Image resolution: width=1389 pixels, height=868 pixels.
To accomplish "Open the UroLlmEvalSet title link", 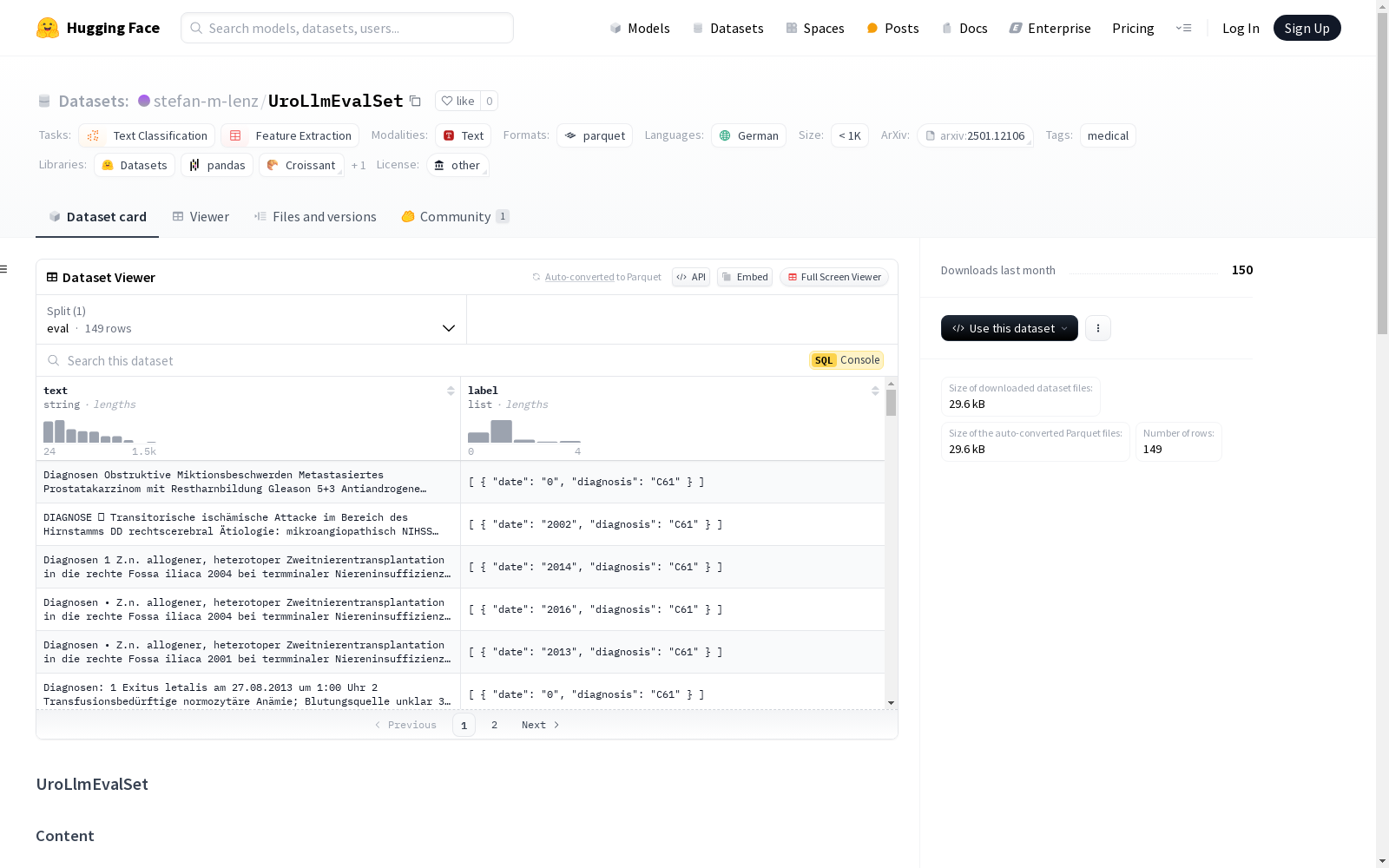I will coord(336,101).
